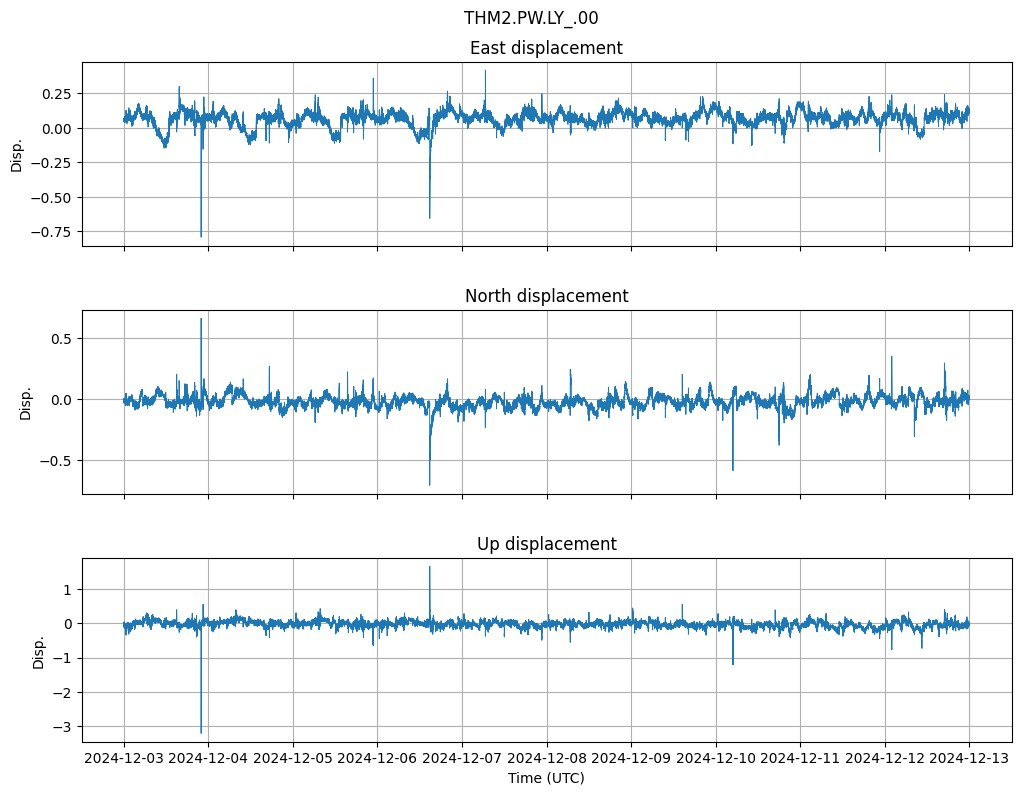Screen dimensions: 1021x795
Task: Select the 2024-12-13 date tick label
Action: [x=969, y=759]
